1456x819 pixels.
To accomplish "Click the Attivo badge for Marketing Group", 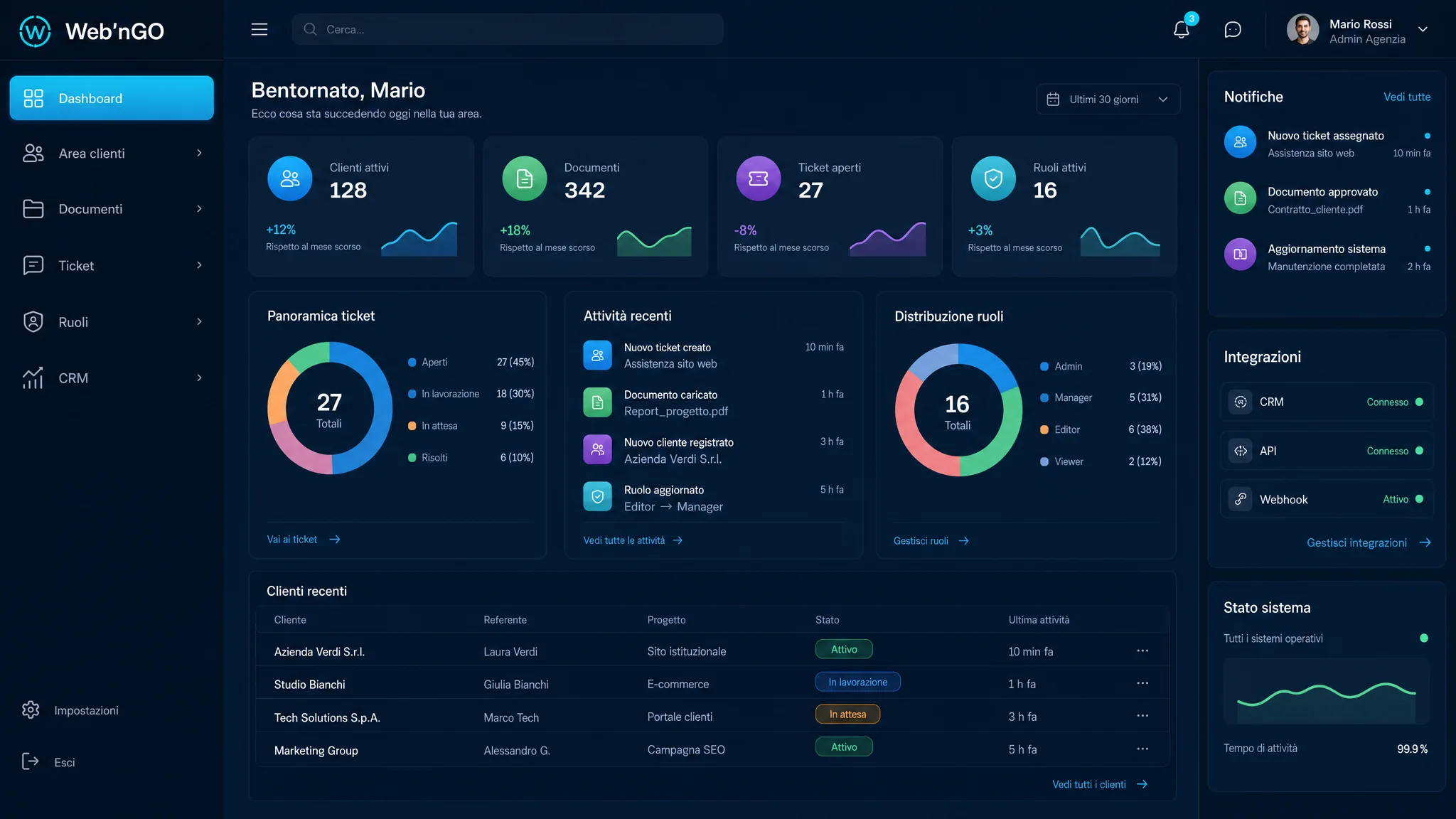I will [844, 746].
